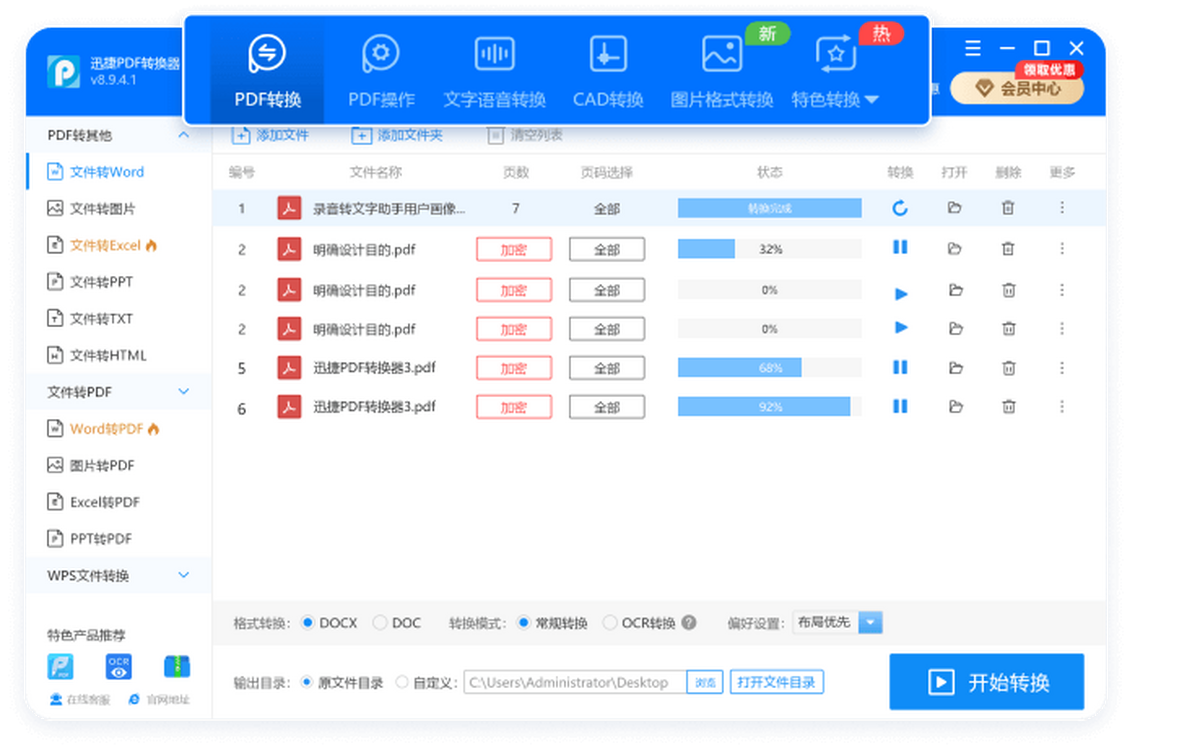The image size is (1200, 751).
Task: Resume conversion on the third 明确设计目的.pdf row
Action: coord(901,328)
